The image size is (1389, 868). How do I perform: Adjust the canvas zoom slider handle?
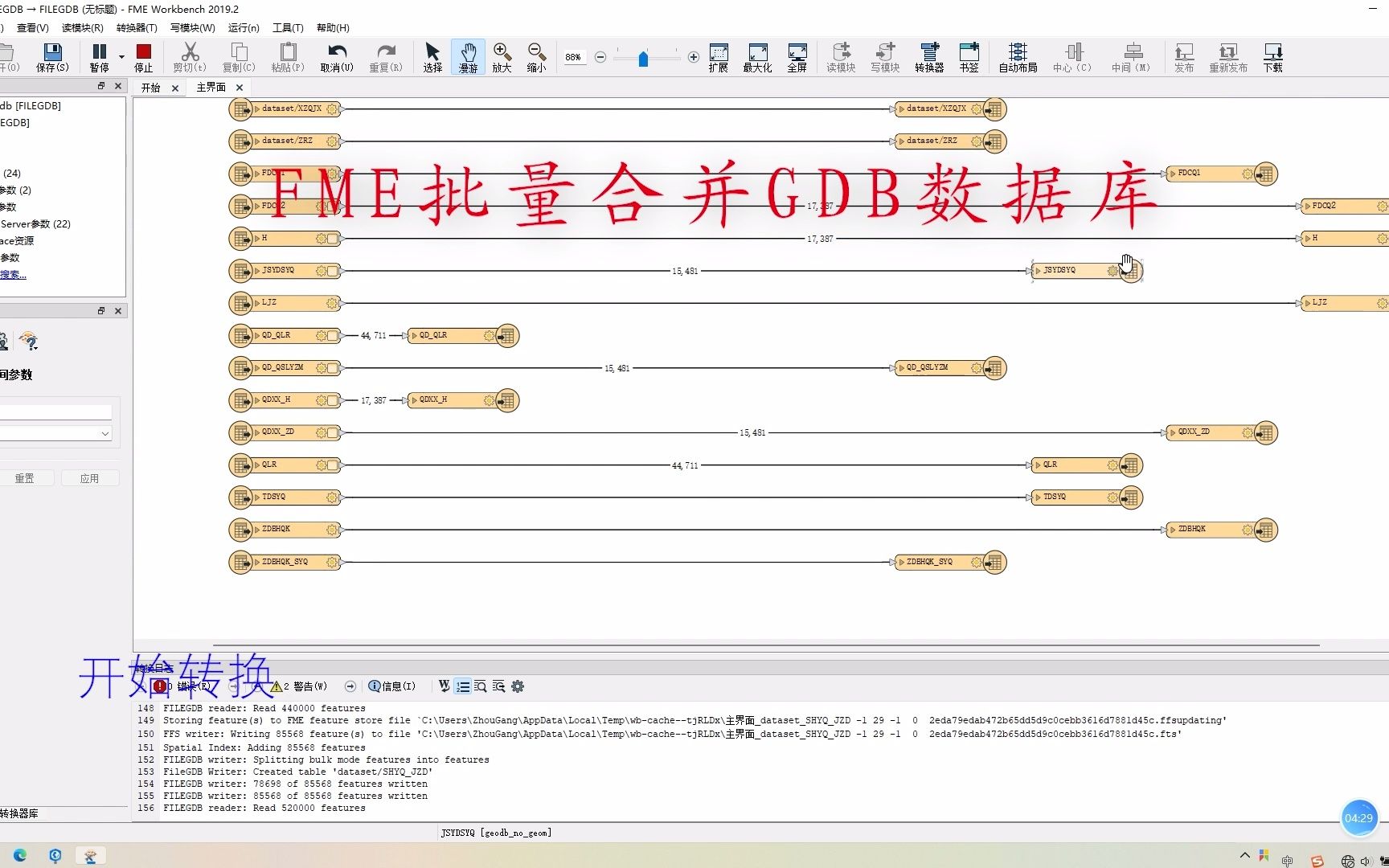(643, 58)
